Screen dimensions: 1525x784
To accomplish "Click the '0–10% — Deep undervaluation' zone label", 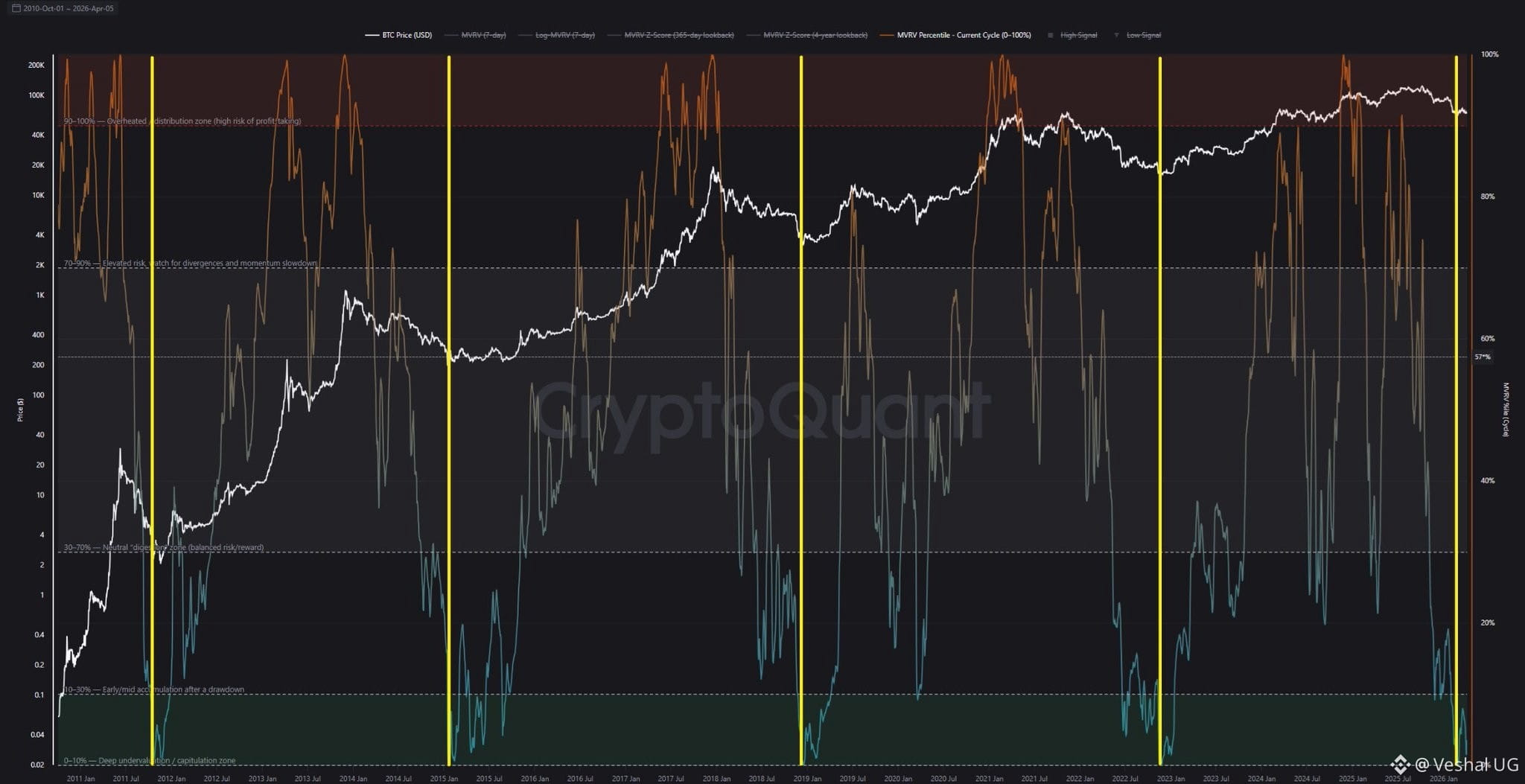I will click(150, 760).
